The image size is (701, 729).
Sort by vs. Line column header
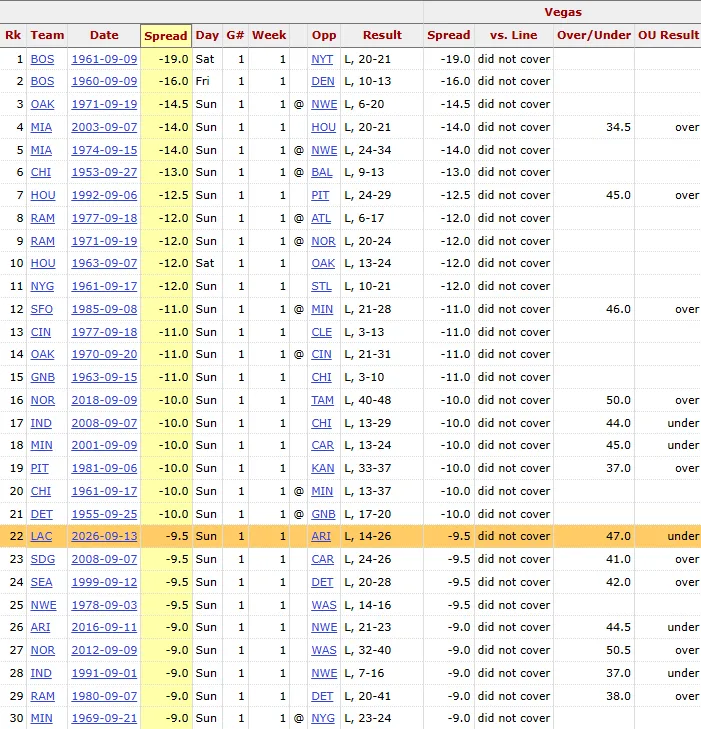click(513, 35)
